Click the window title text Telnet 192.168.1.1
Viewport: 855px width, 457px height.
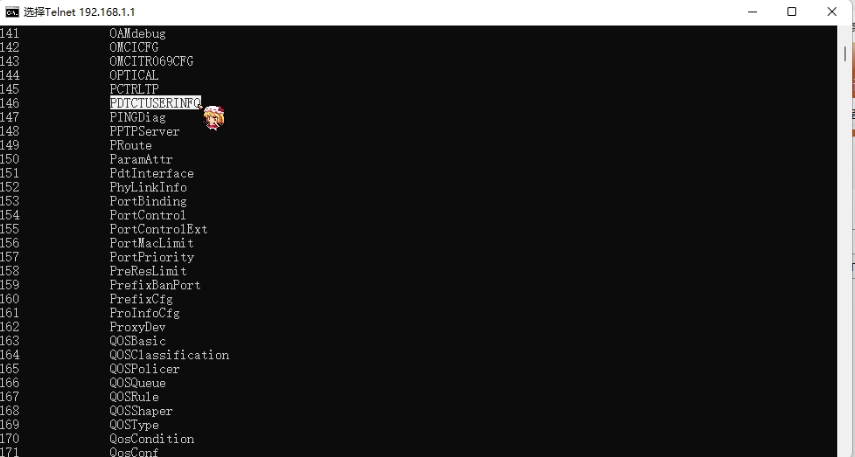[x=80, y=12]
